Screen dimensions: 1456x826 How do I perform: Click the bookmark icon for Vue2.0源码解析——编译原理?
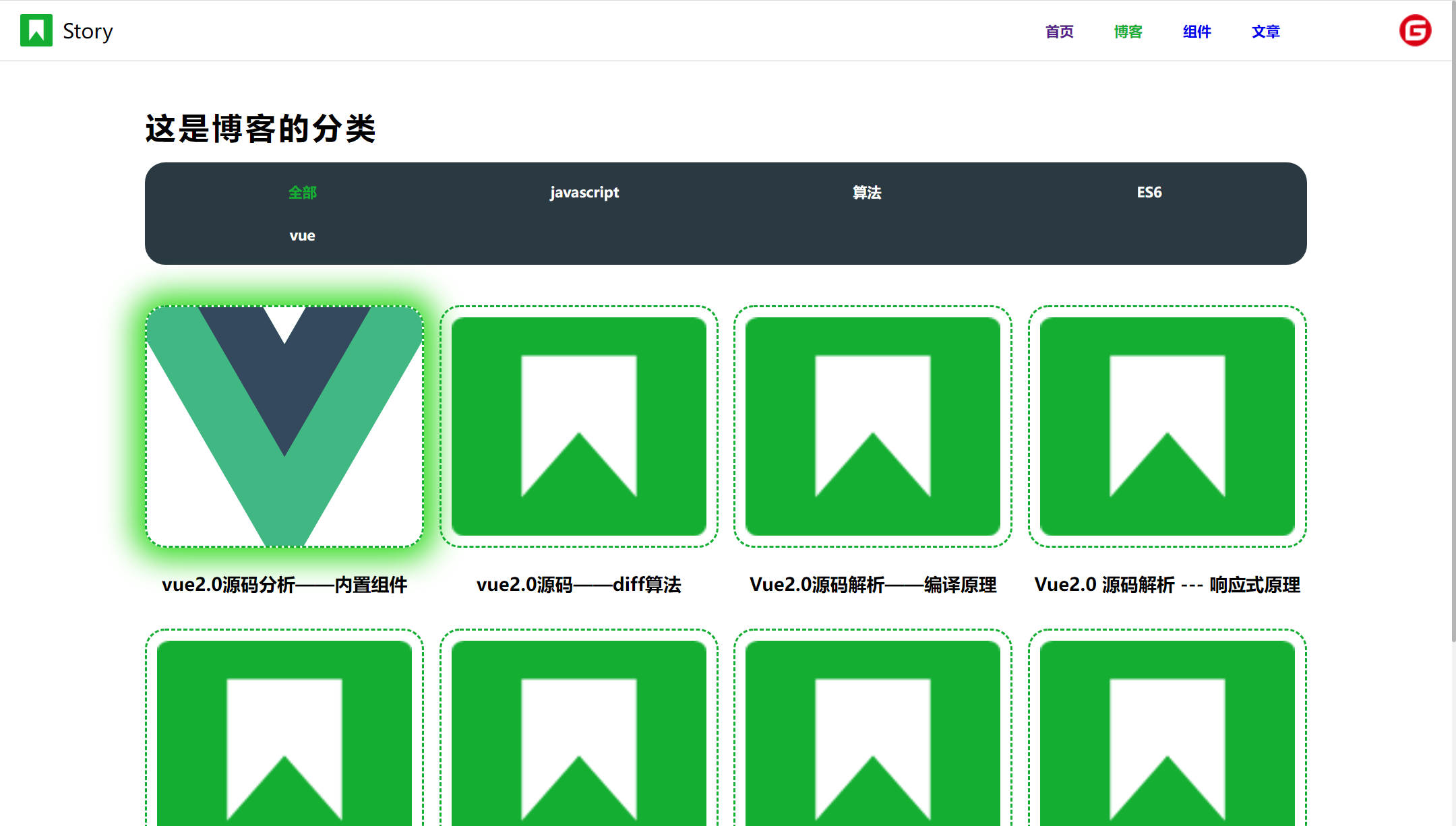click(873, 424)
